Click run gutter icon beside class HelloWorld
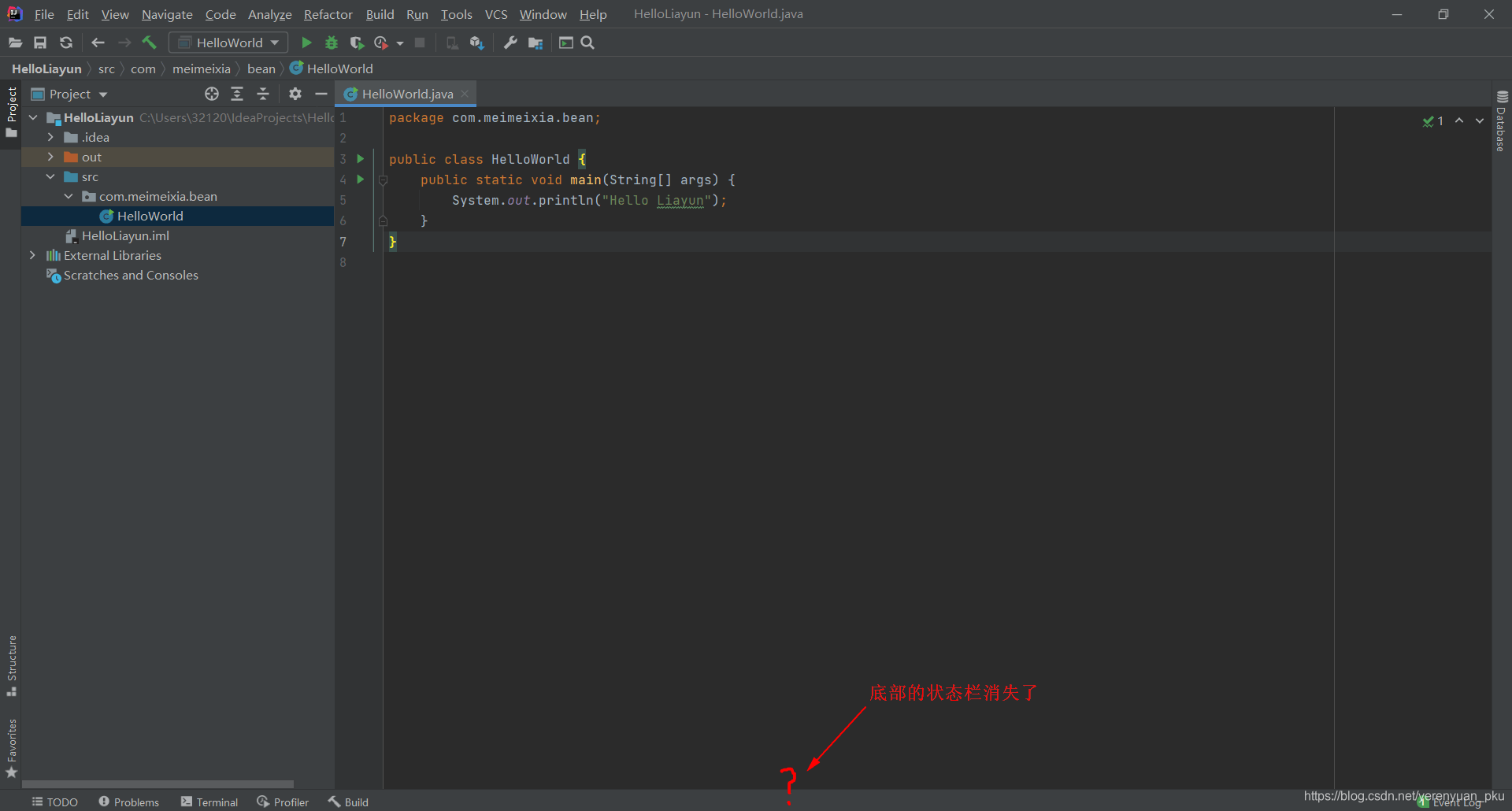Viewport: 1512px width, 811px height. pos(361,158)
